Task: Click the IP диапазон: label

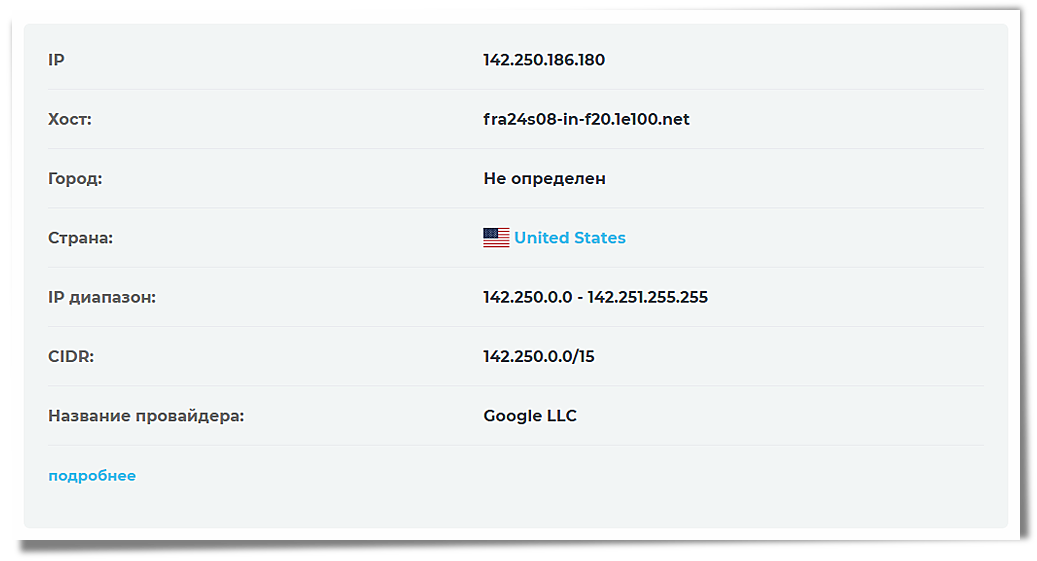Action: (x=102, y=298)
